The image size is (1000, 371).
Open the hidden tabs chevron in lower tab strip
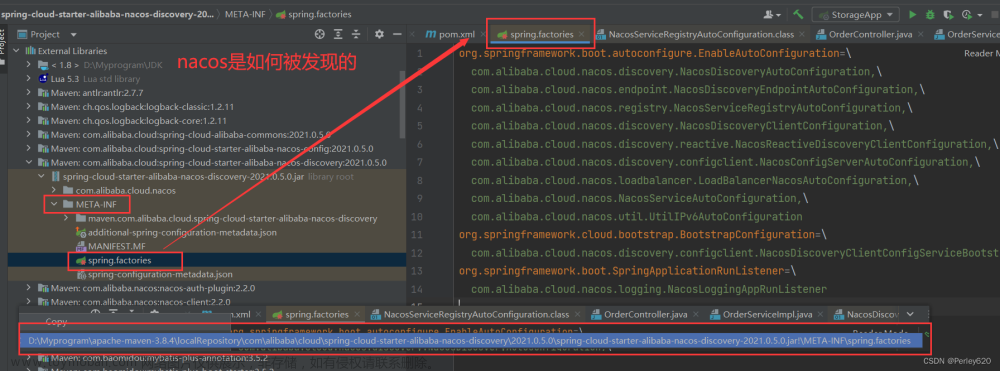pyautogui.click(x=910, y=314)
